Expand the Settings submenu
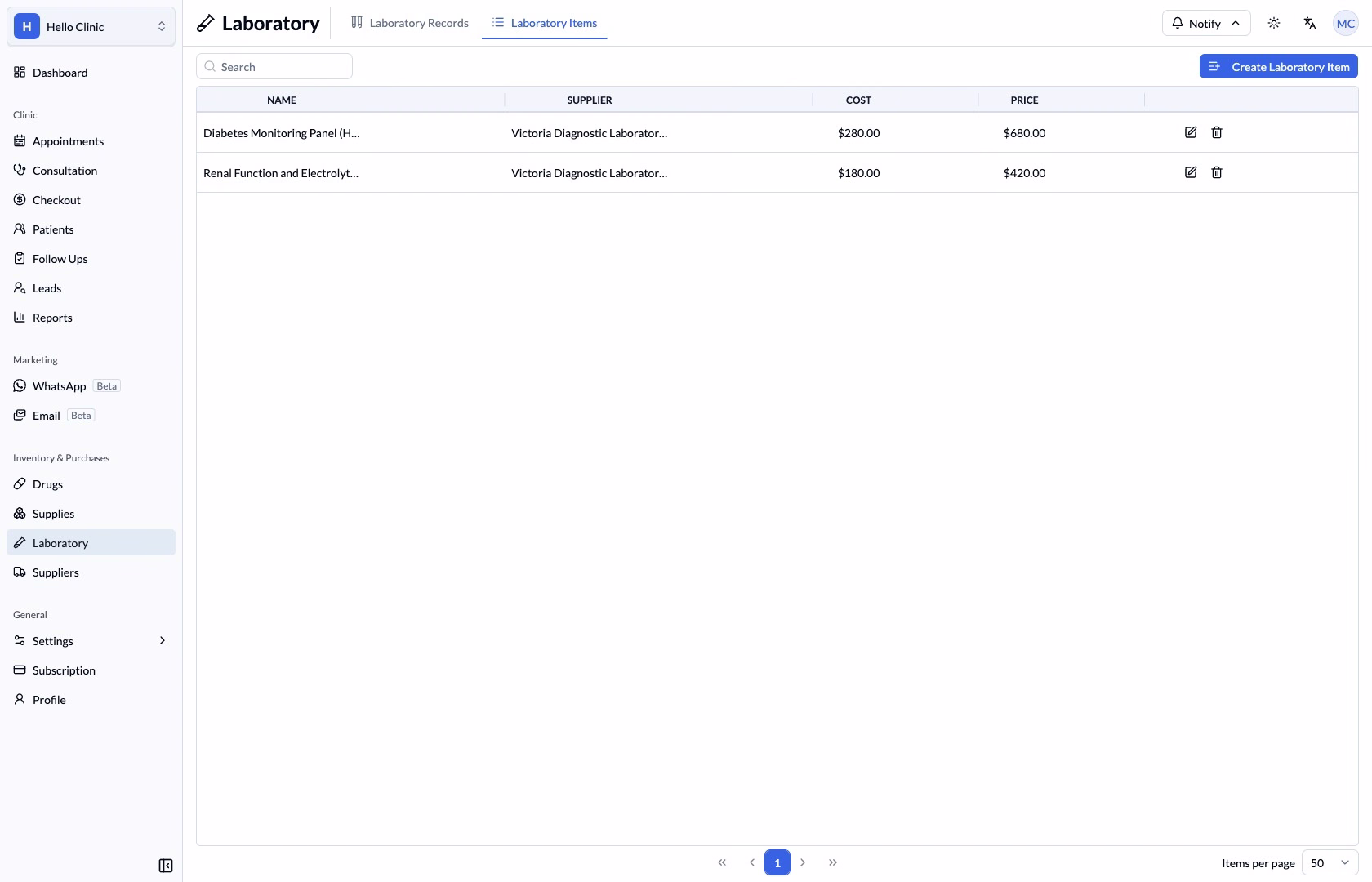The width and height of the screenshot is (1372, 882). [91, 640]
